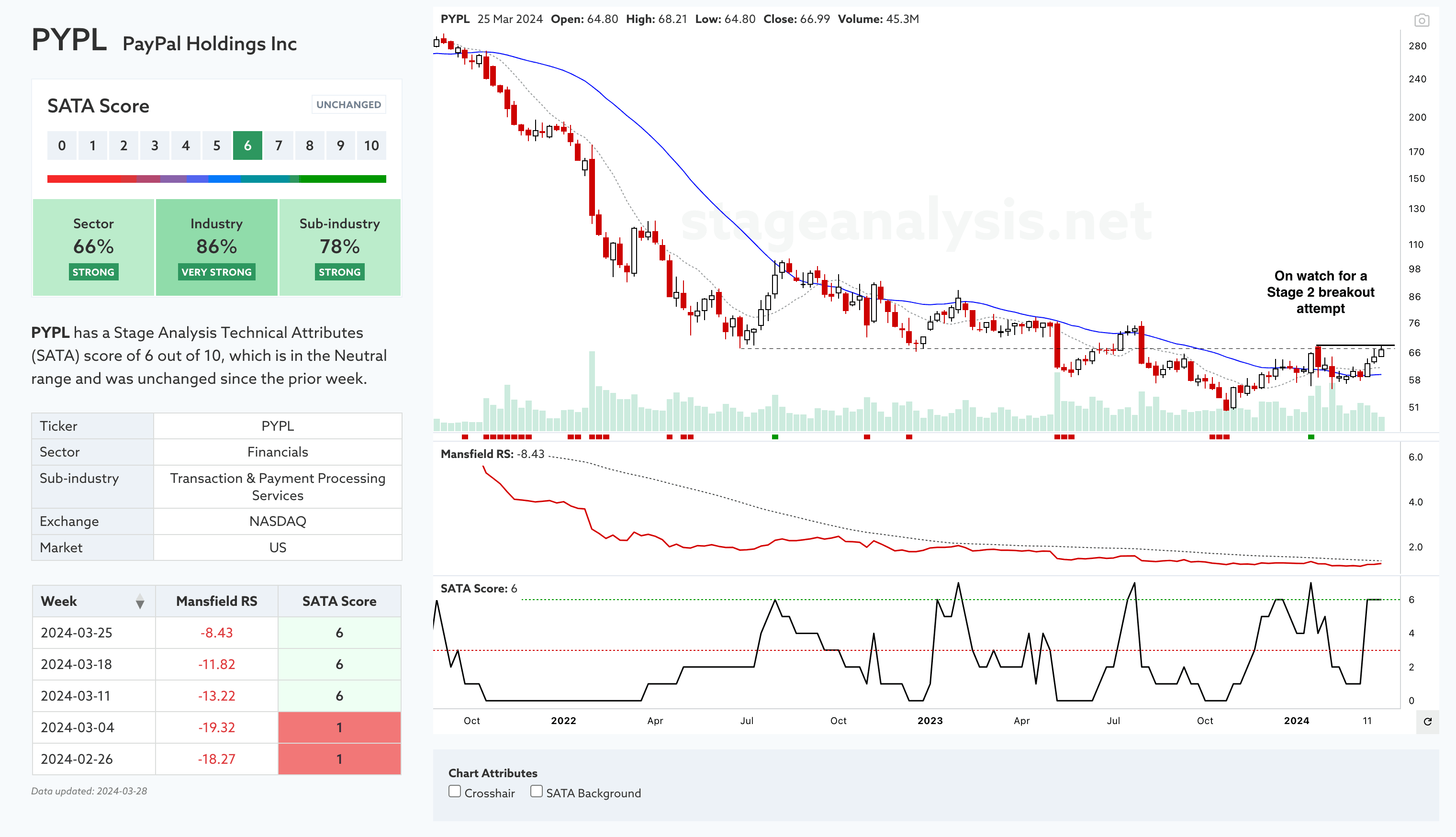Click the SATA Score: 6 chart label

(x=479, y=589)
